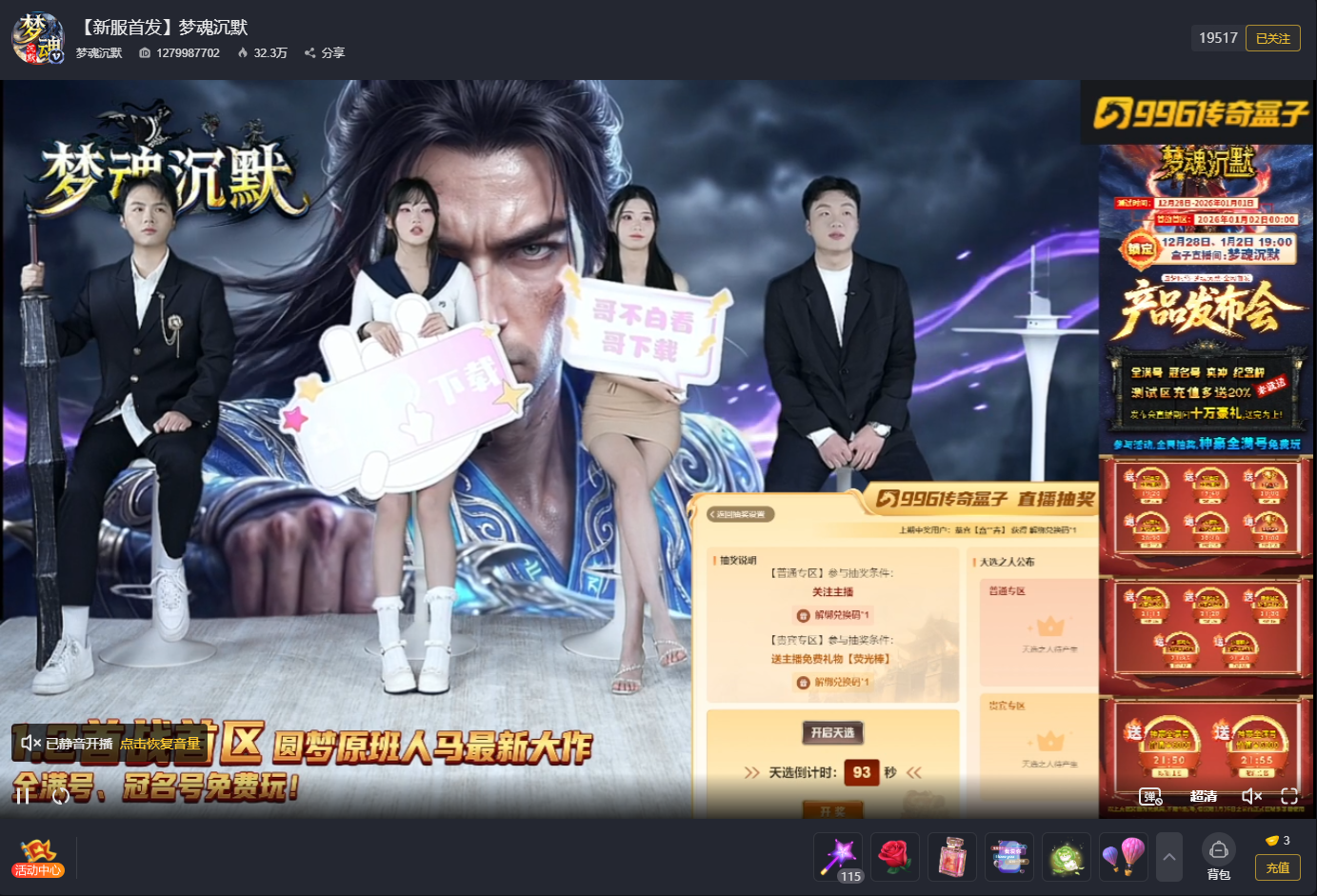Screen dimensions: 1317x896
Task: Click follower count 19517
Action: [x=1218, y=38]
